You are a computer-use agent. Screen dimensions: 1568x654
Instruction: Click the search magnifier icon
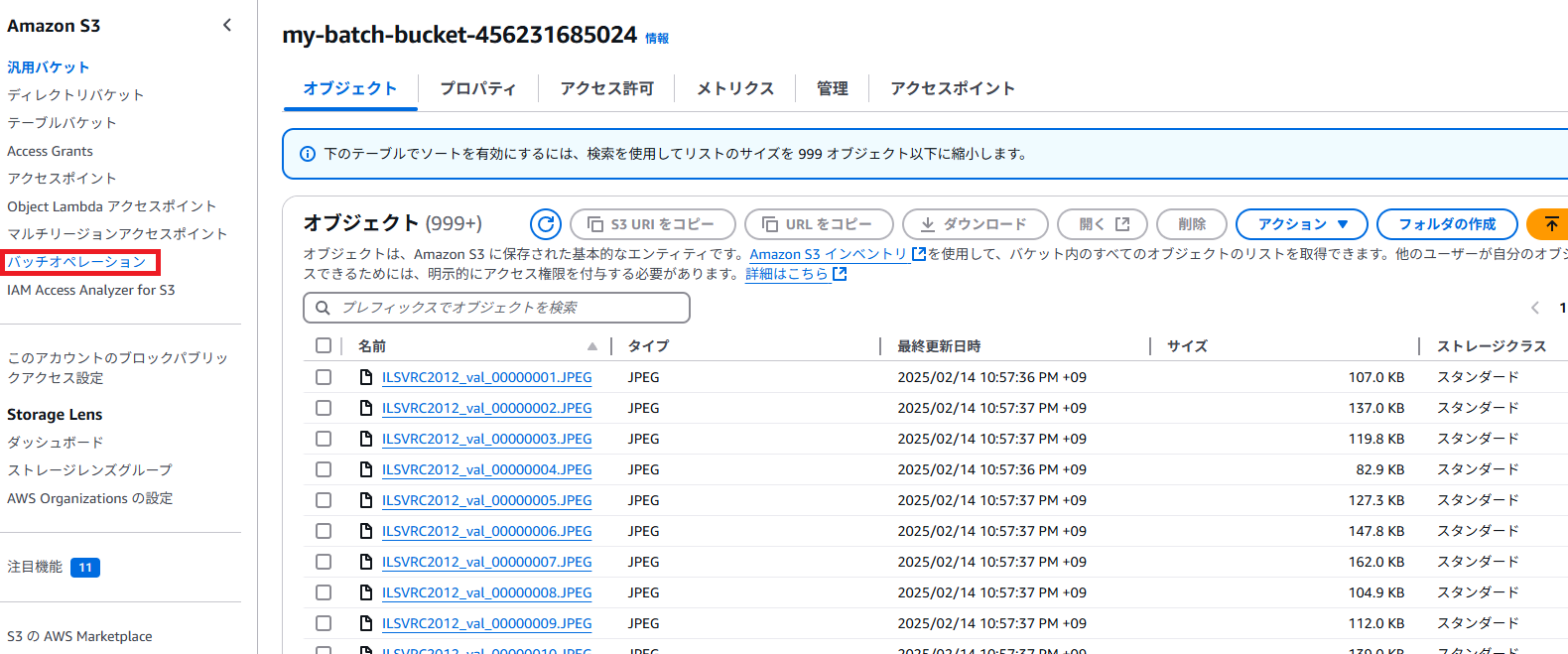323,308
